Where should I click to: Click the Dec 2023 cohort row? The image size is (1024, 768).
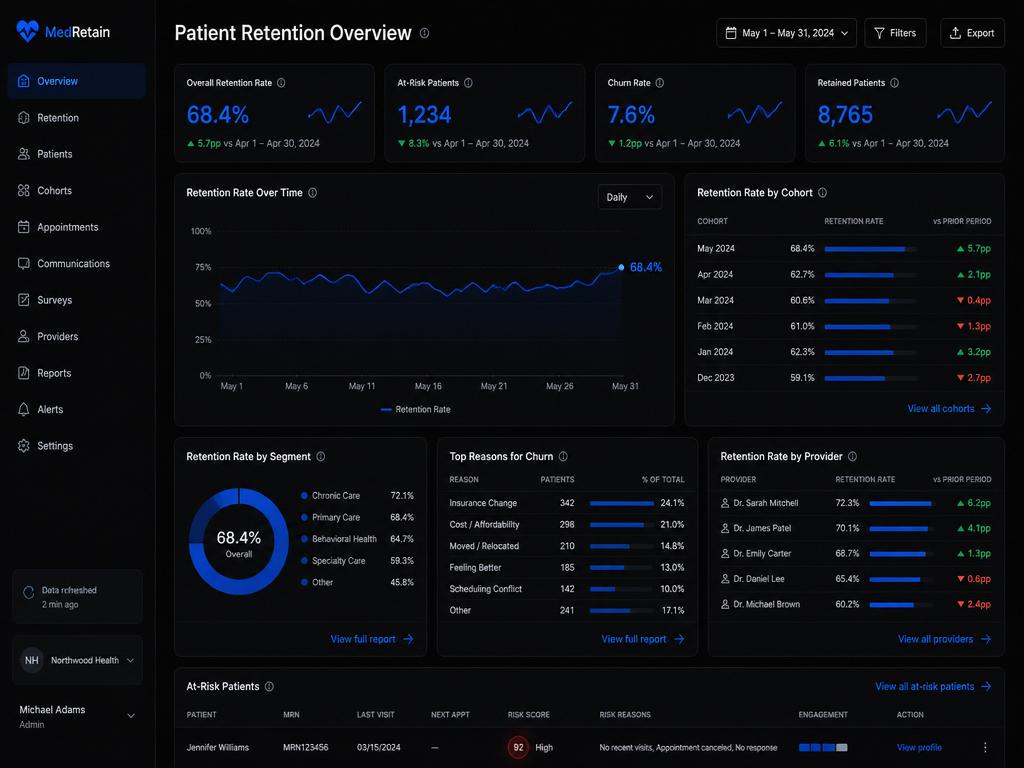coord(844,377)
